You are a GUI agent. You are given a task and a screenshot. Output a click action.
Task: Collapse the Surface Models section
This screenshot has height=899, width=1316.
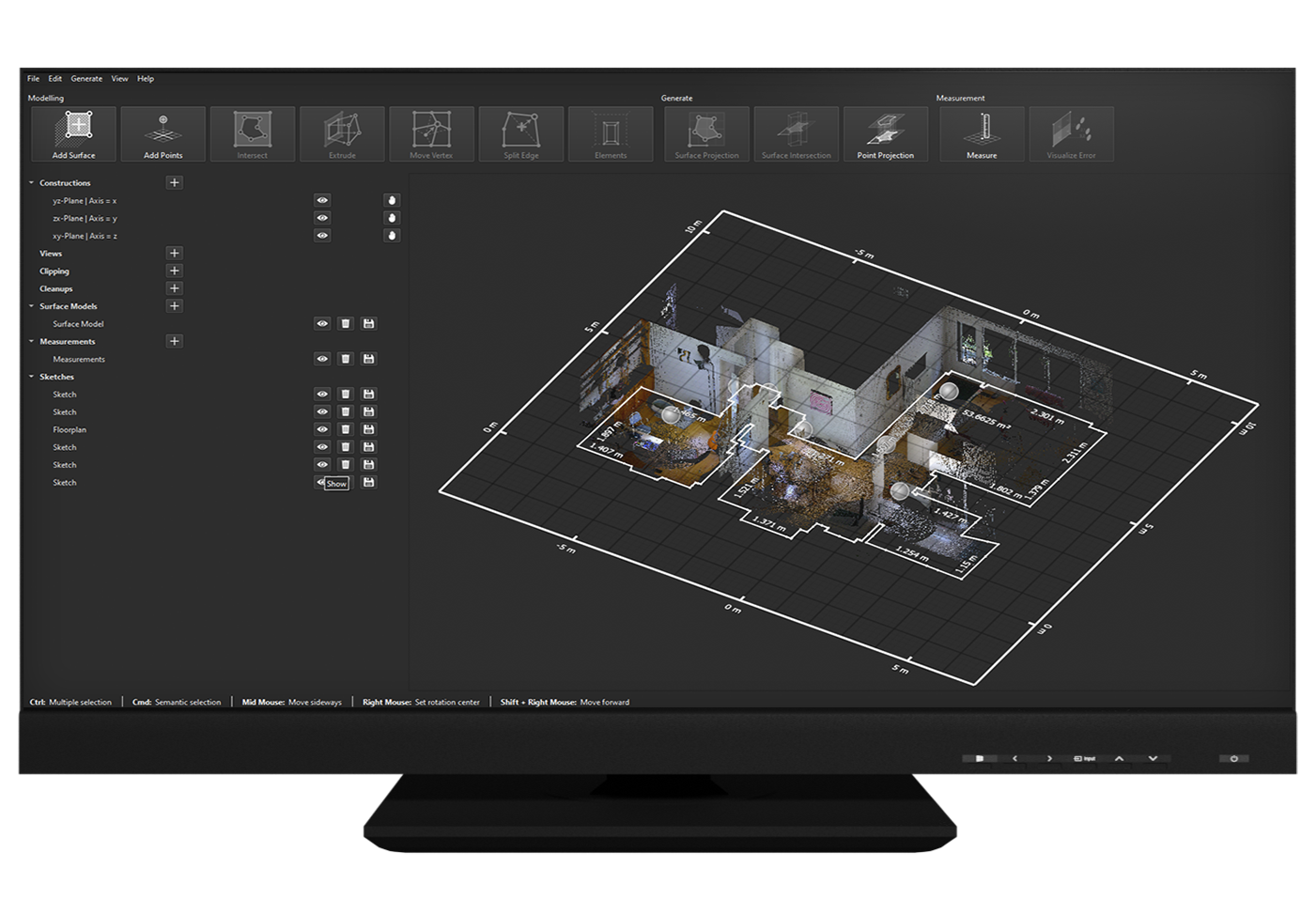(x=31, y=306)
